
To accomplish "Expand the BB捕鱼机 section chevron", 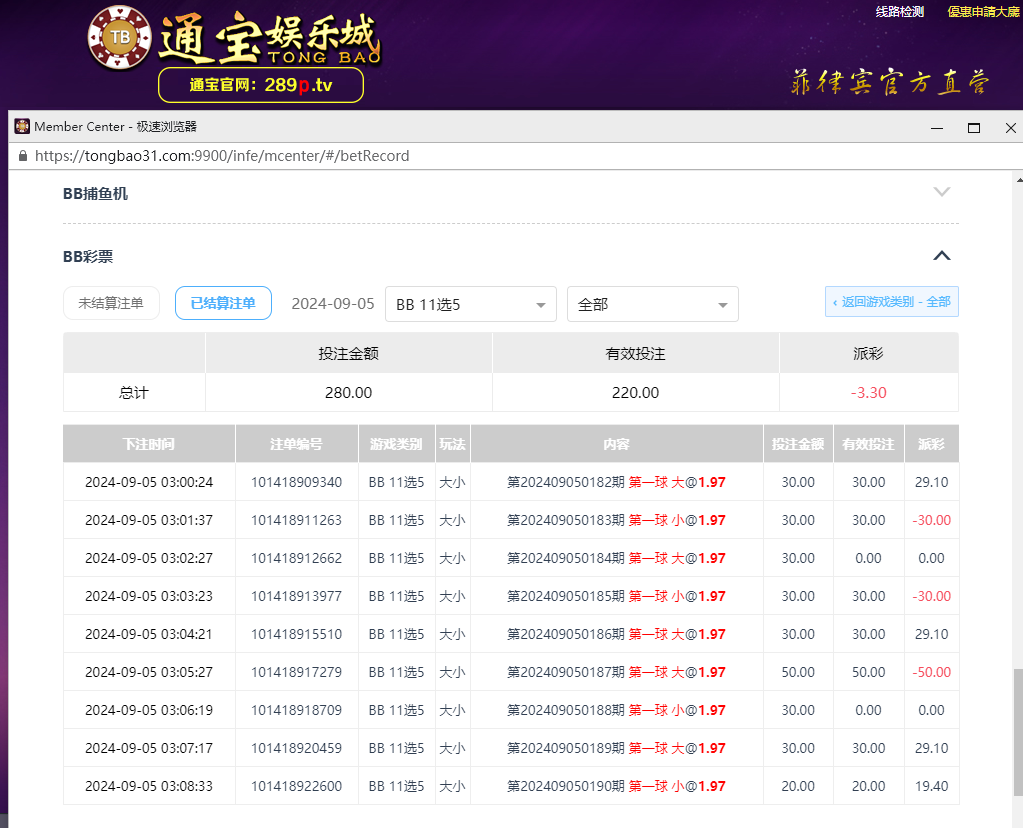I will [x=941, y=192].
